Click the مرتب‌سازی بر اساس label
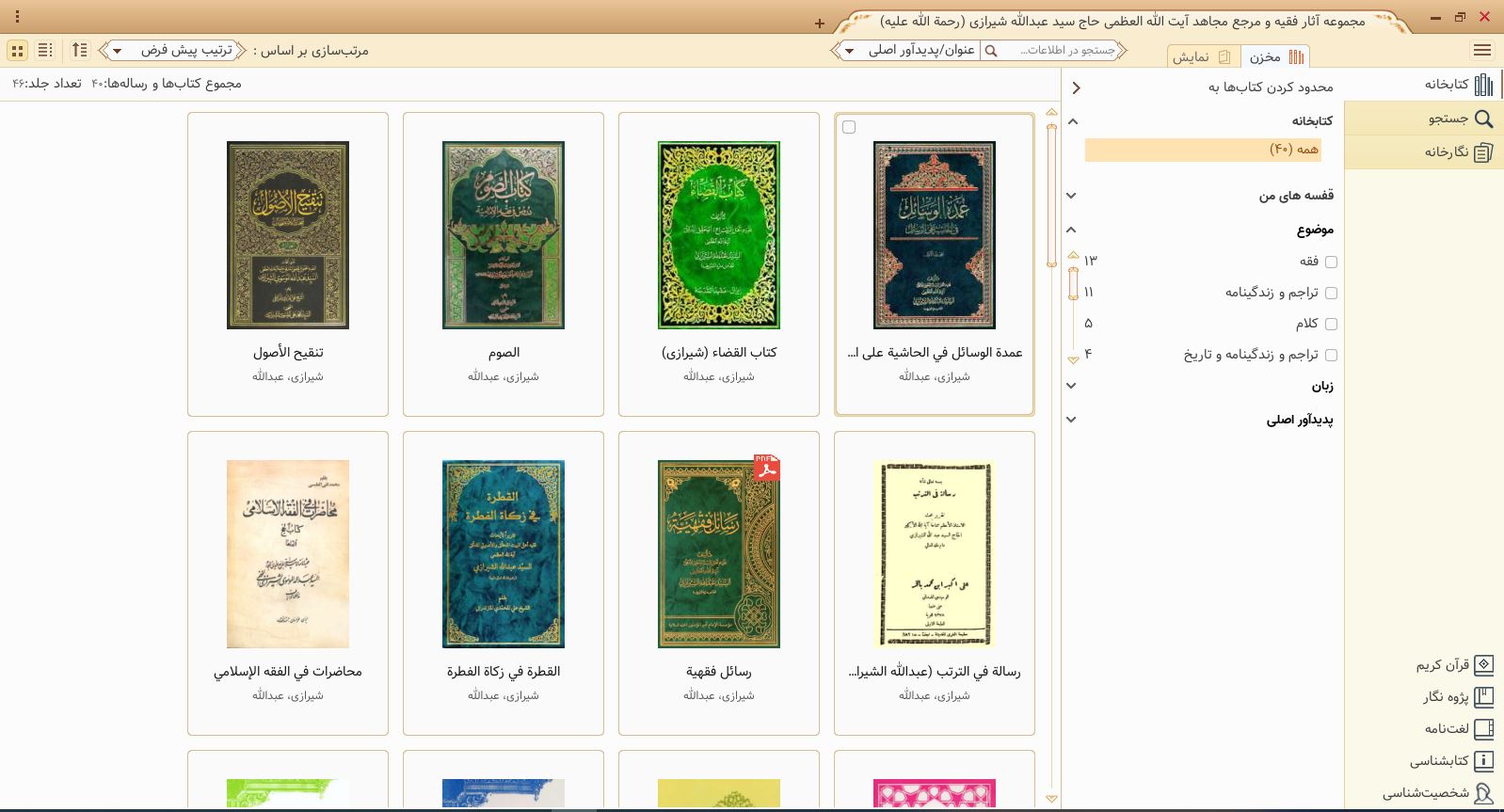Viewport: 1504px width, 812px height. [x=311, y=51]
